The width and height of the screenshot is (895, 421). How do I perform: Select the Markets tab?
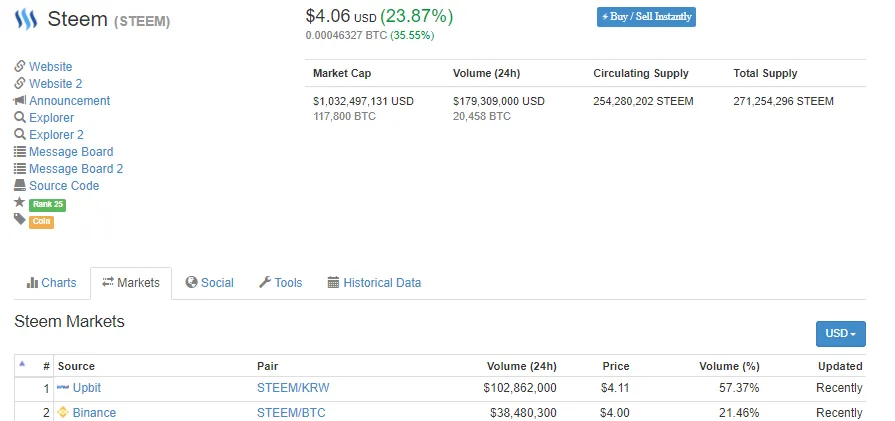tap(131, 283)
